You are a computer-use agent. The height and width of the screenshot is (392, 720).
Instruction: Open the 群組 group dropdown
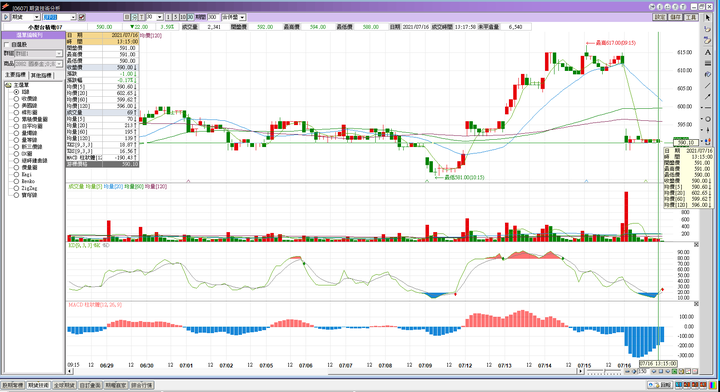click(59, 54)
